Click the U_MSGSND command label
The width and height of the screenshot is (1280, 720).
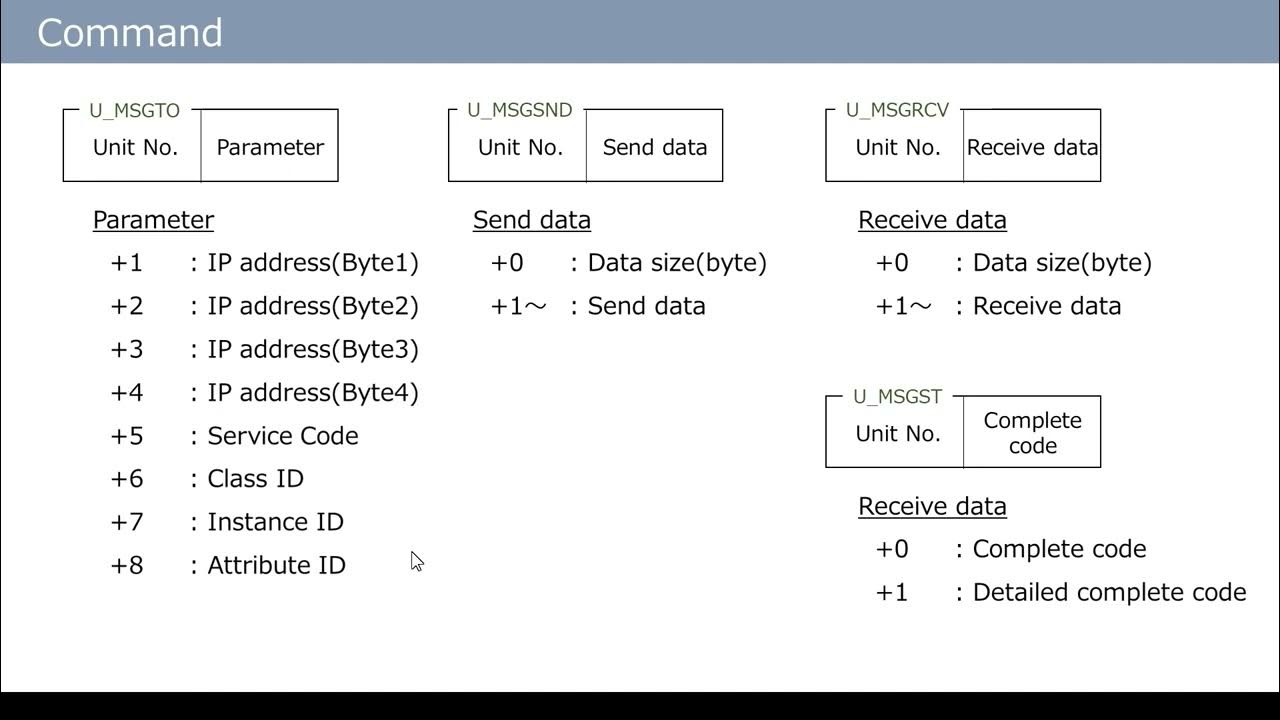[520, 111]
